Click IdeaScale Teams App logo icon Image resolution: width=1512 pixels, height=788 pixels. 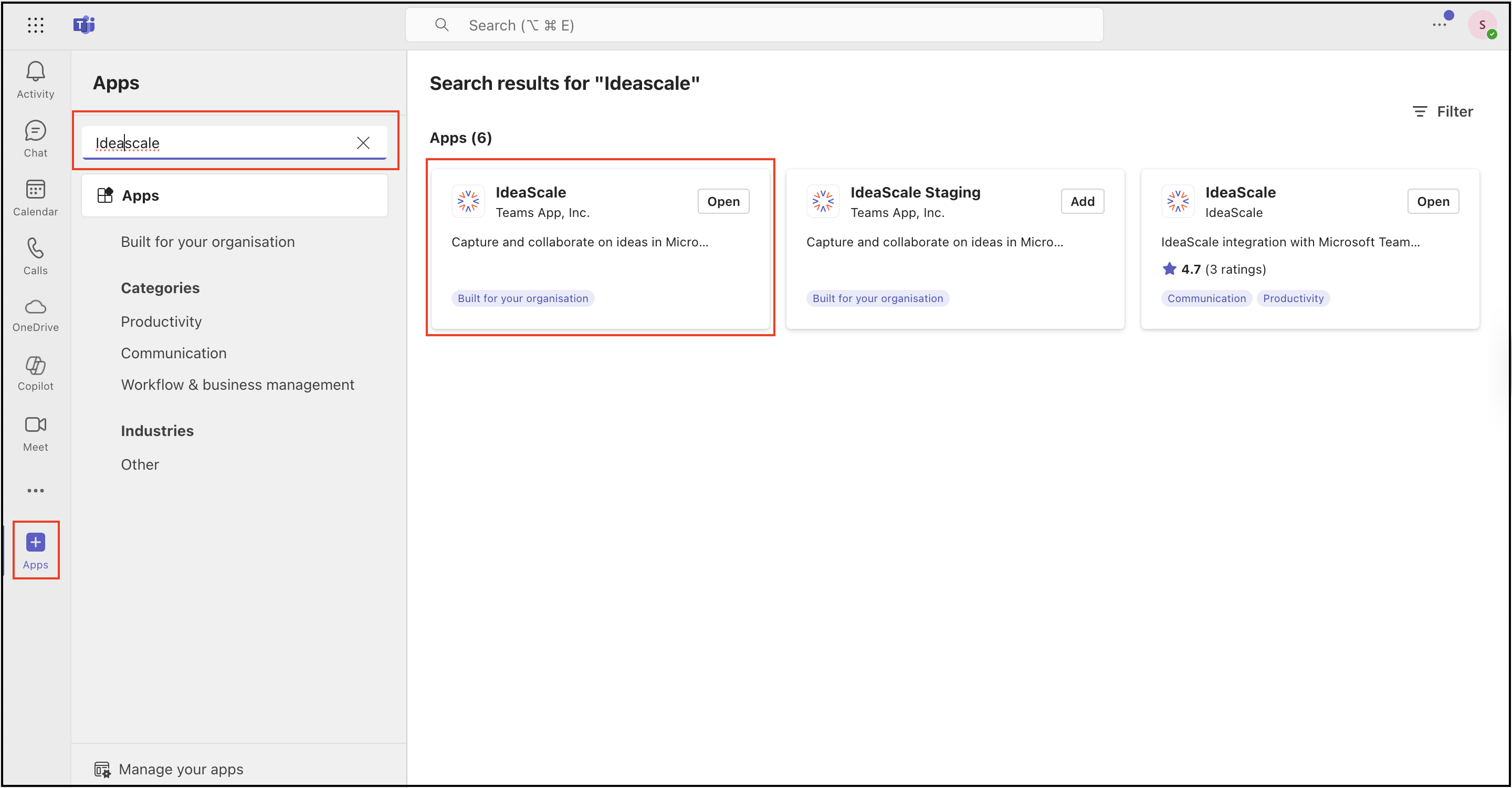468,201
